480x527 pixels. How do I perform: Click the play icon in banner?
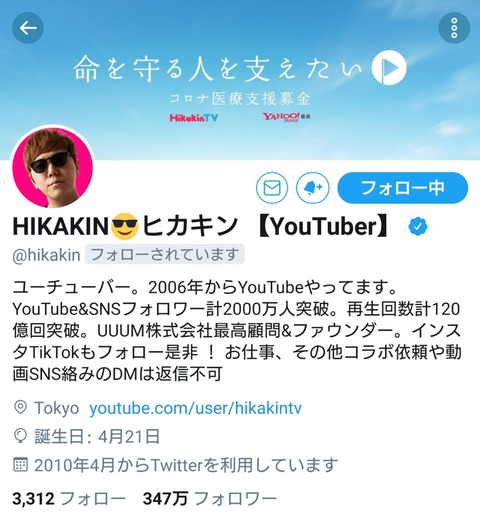point(389,68)
